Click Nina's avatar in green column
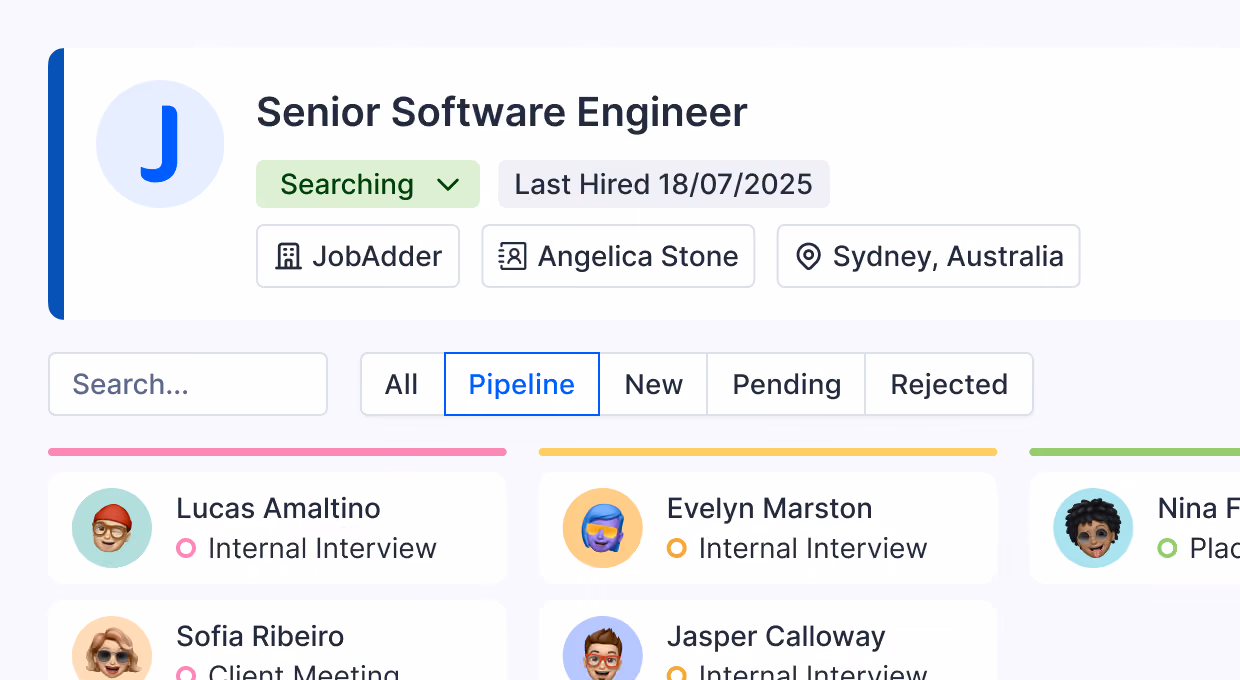This screenshot has width=1240, height=680. (1094, 528)
